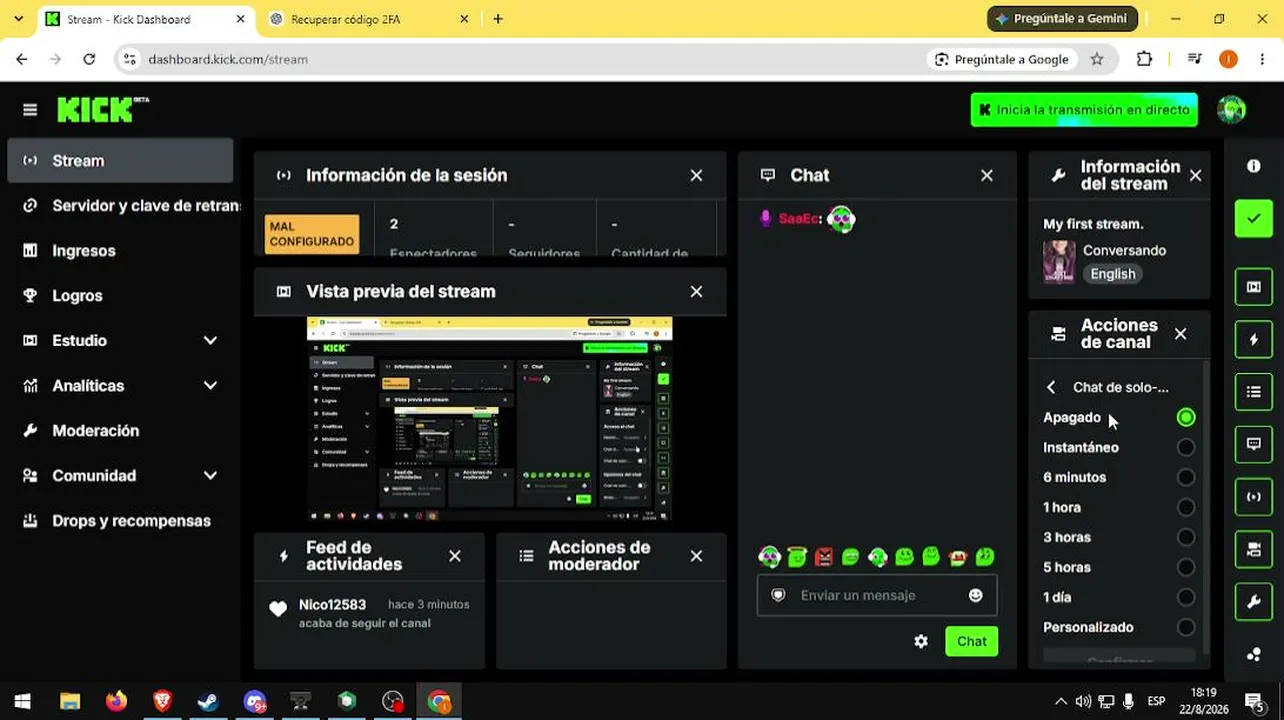The image size is (1284, 720).
Task: Close the Vista previa del stream panel
Action: [696, 291]
